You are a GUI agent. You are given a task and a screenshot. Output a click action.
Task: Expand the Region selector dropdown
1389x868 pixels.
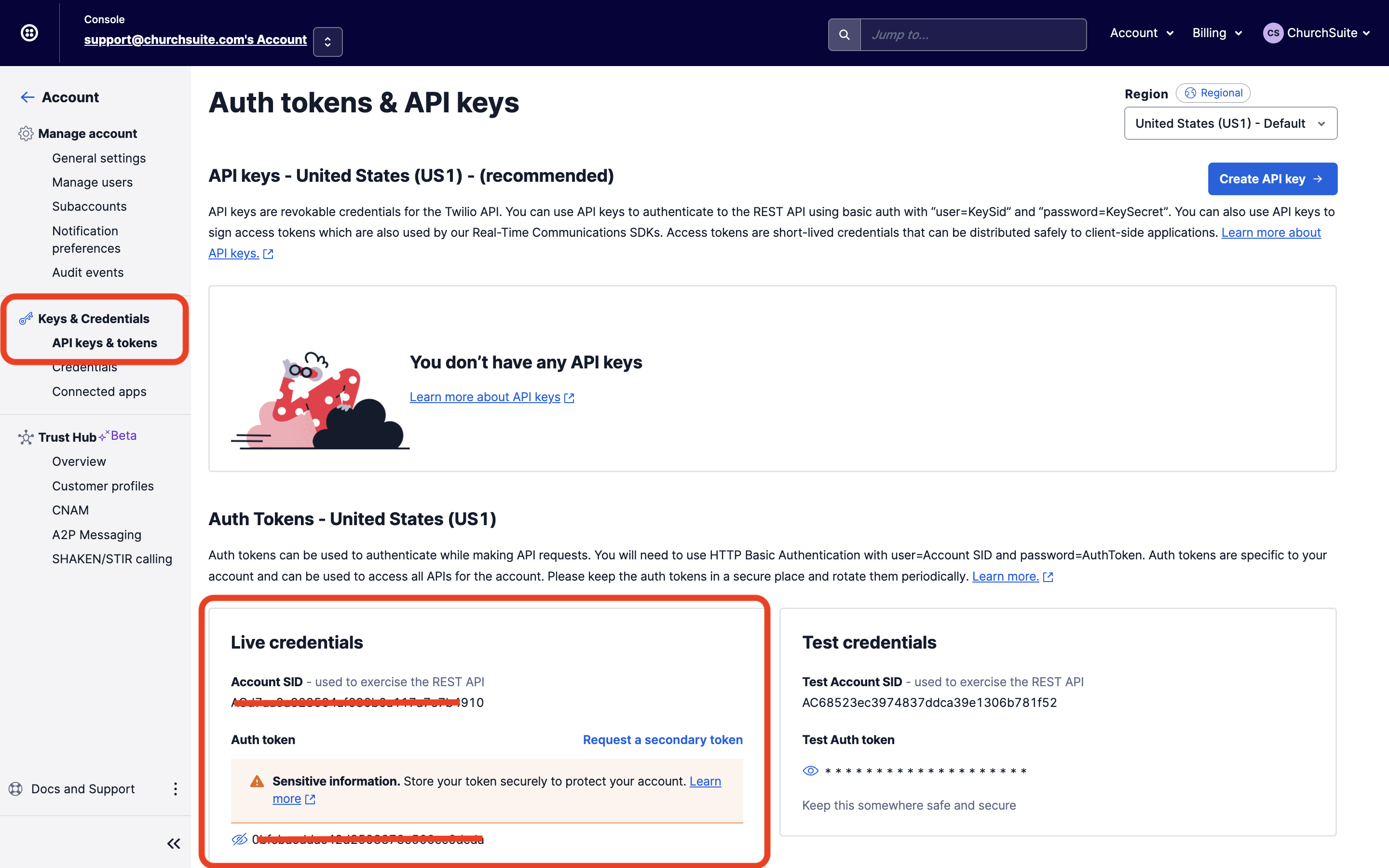(1230, 123)
